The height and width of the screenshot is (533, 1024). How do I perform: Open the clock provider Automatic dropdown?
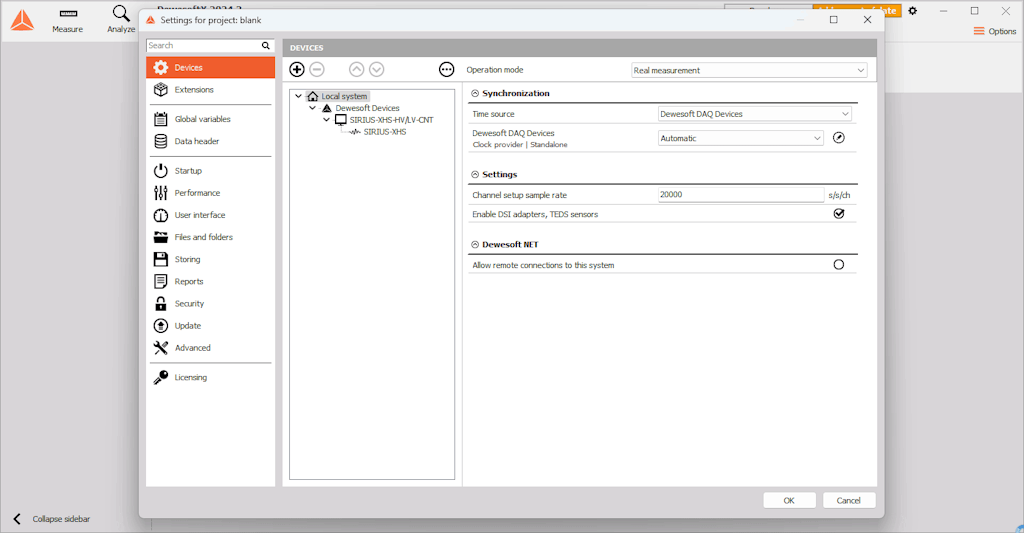tap(741, 138)
